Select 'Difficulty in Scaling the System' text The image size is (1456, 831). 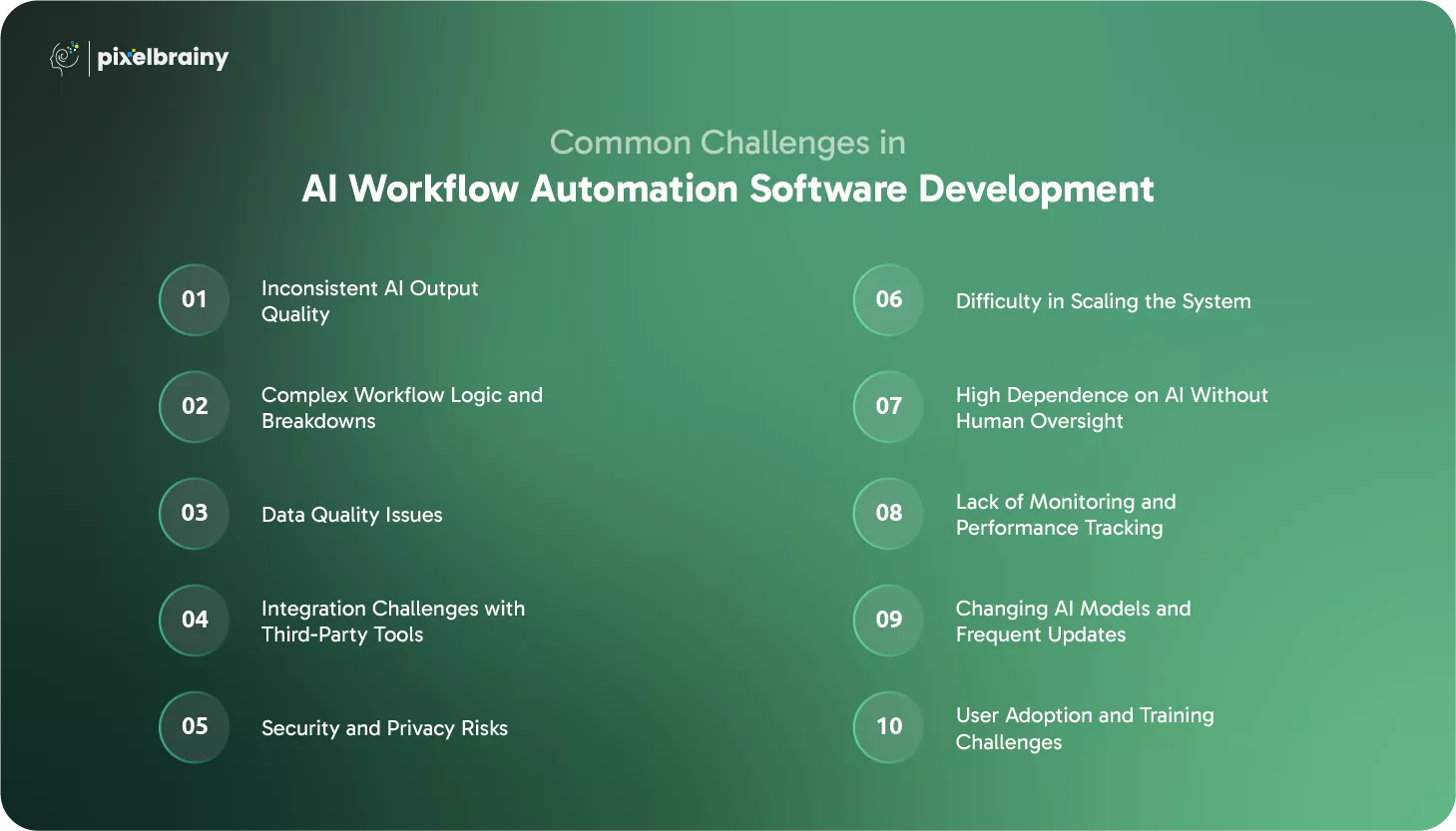point(1103,301)
